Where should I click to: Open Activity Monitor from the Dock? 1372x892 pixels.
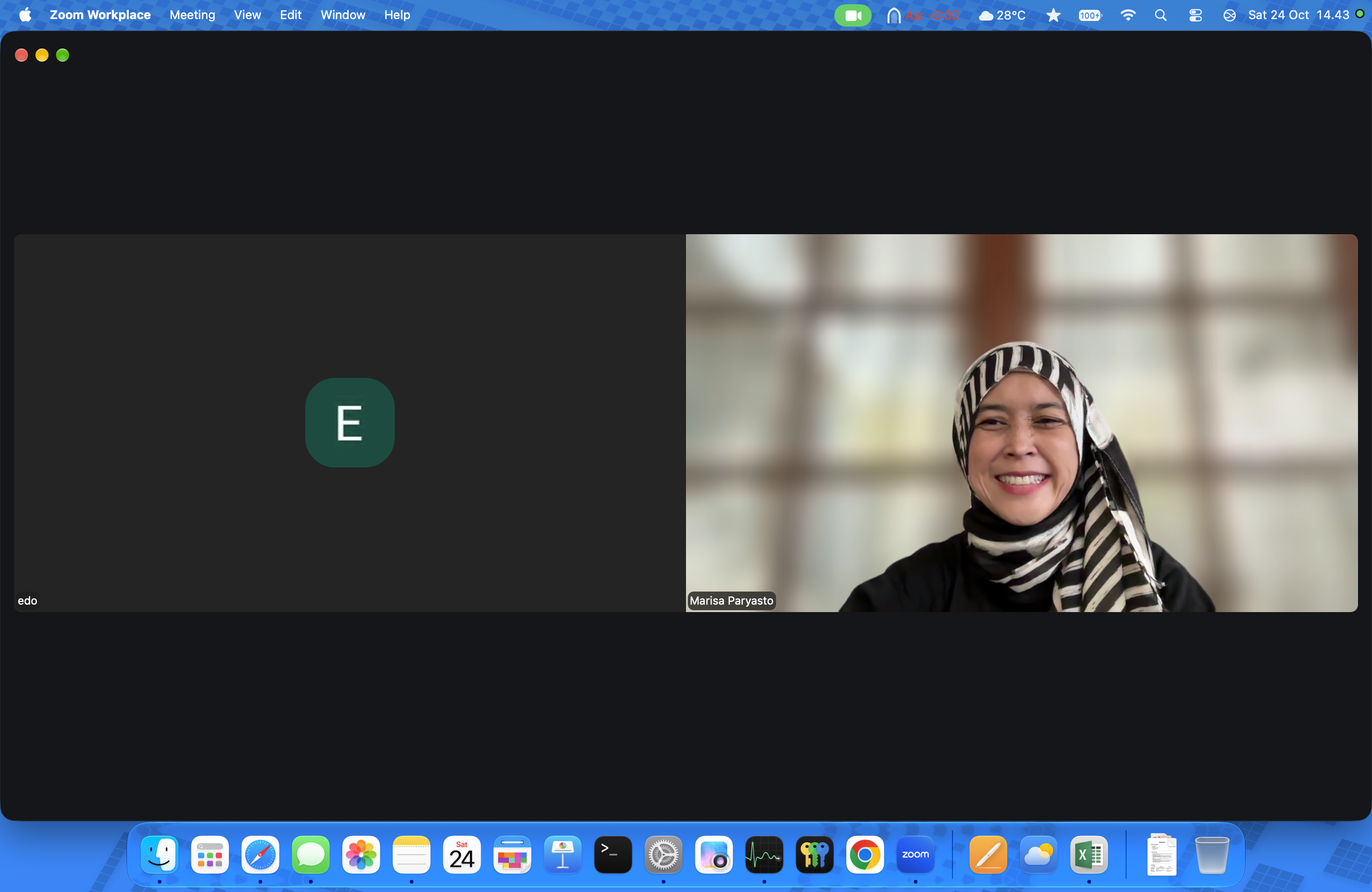[x=764, y=854]
